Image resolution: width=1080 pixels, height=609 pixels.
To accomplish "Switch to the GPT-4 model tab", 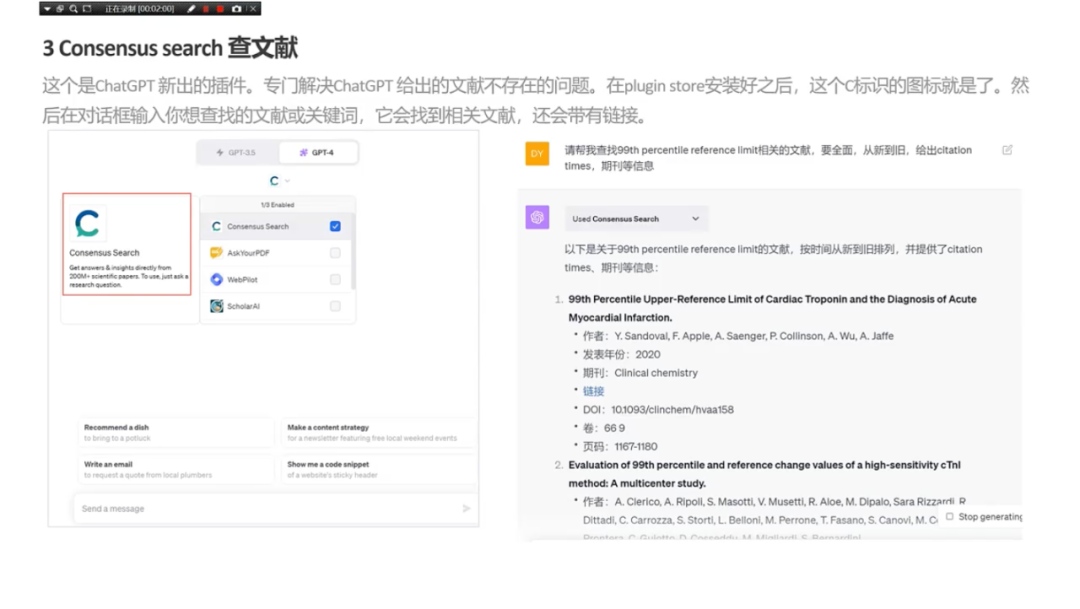I will [x=318, y=152].
